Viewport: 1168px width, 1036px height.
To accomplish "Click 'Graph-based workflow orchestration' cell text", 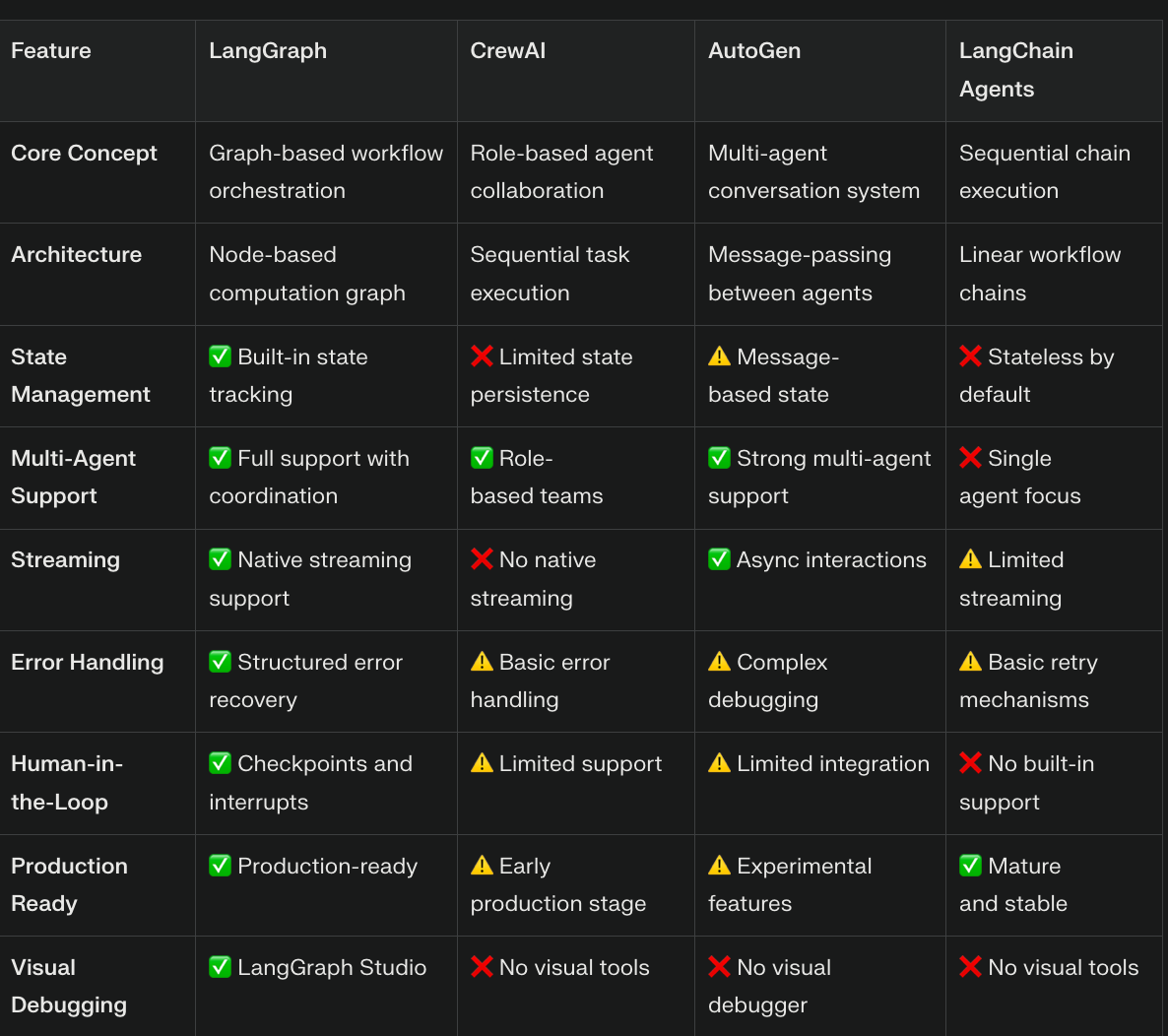I will (326, 172).
